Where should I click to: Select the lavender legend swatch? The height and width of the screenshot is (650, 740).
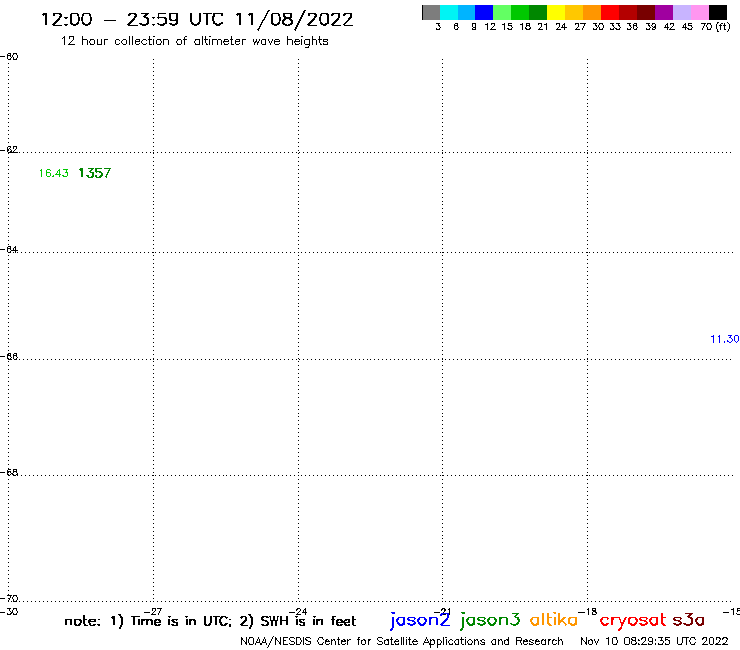point(682,12)
